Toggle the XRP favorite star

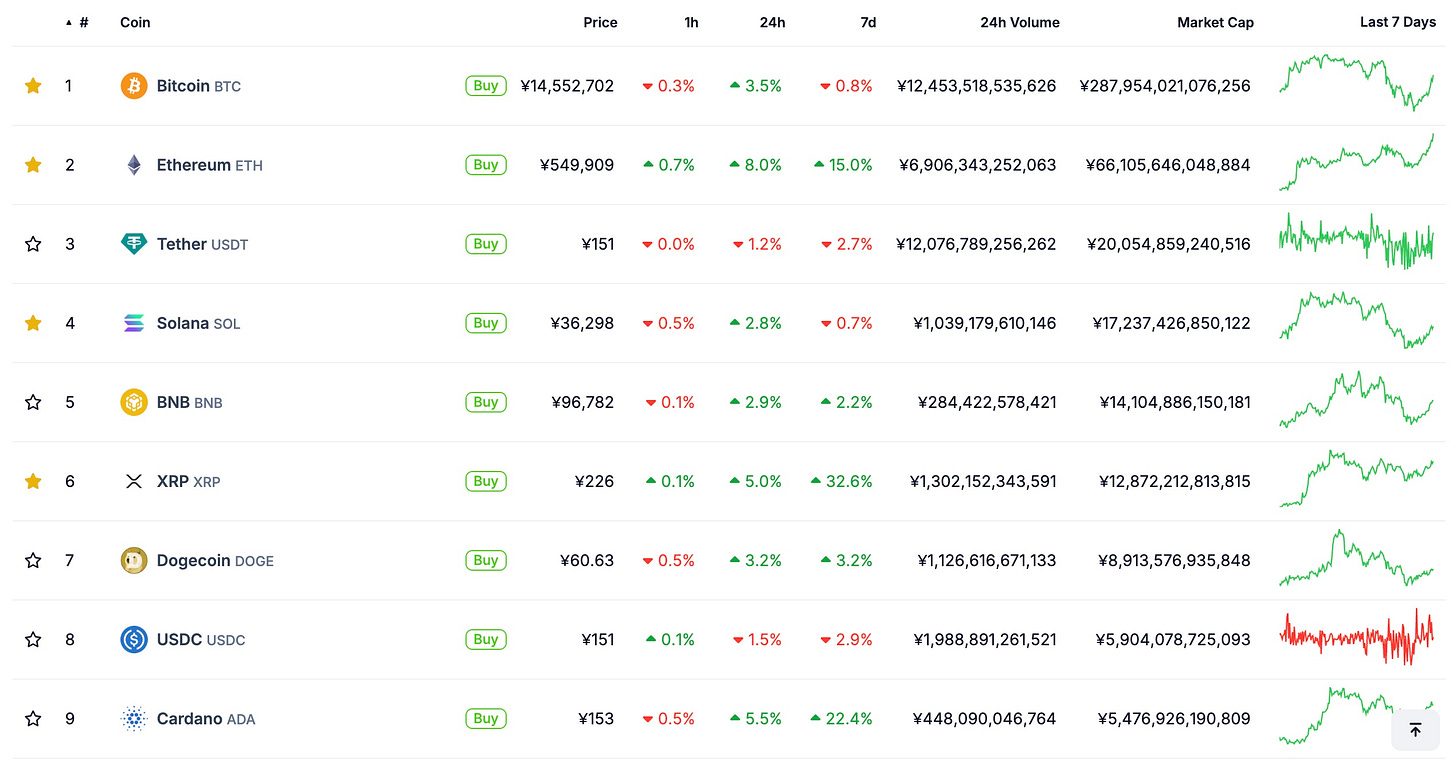(x=33, y=481)
